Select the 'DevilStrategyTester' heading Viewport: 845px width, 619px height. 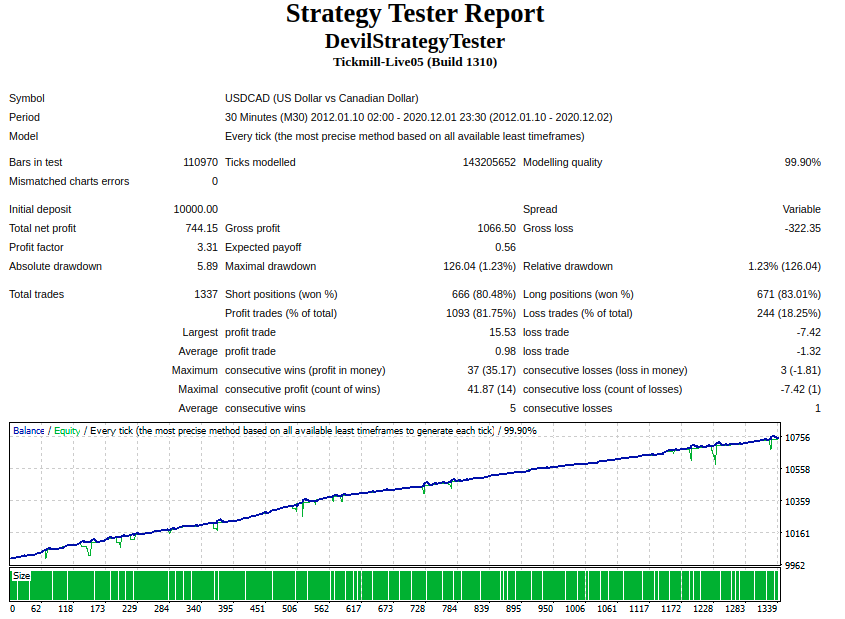414,41
